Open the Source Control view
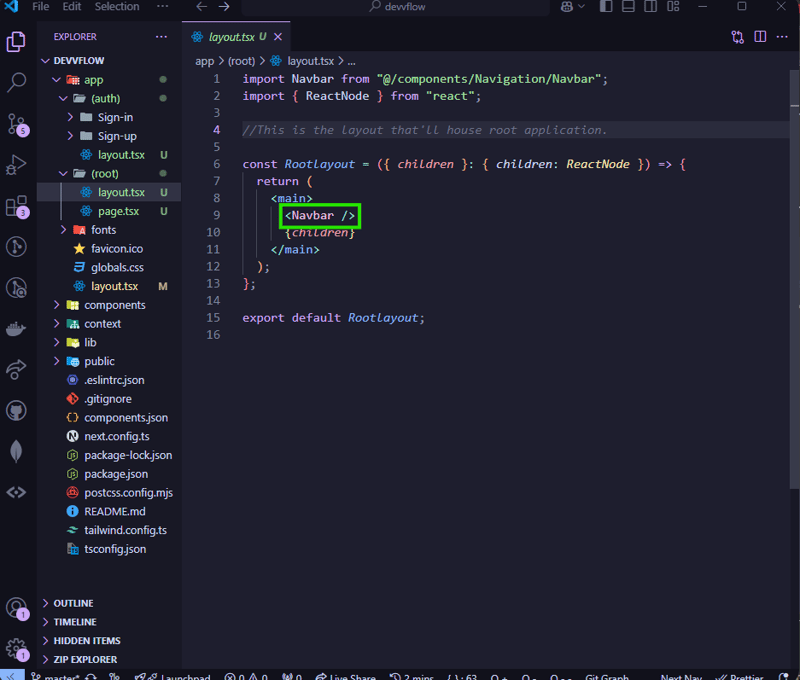The width and height of the screenshot is (800, 680). coord(17,124)
